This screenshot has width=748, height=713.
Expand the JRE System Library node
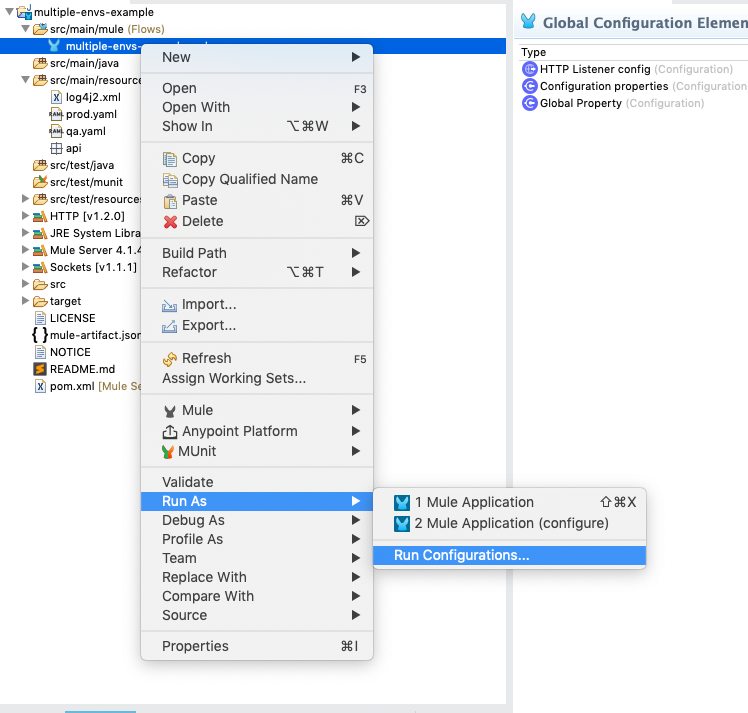tap(26, 233)
